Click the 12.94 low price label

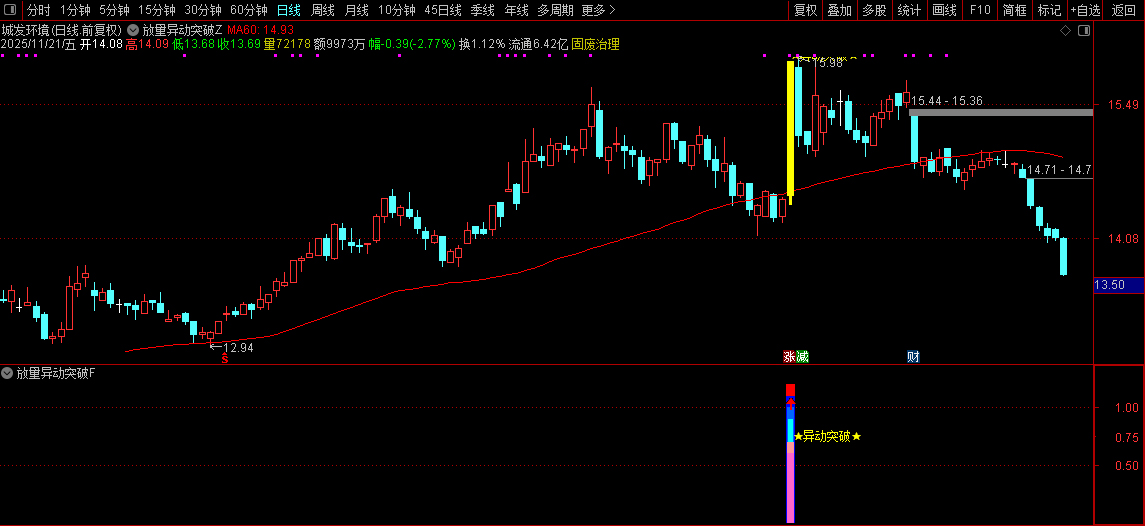click(x=238, y=348)
